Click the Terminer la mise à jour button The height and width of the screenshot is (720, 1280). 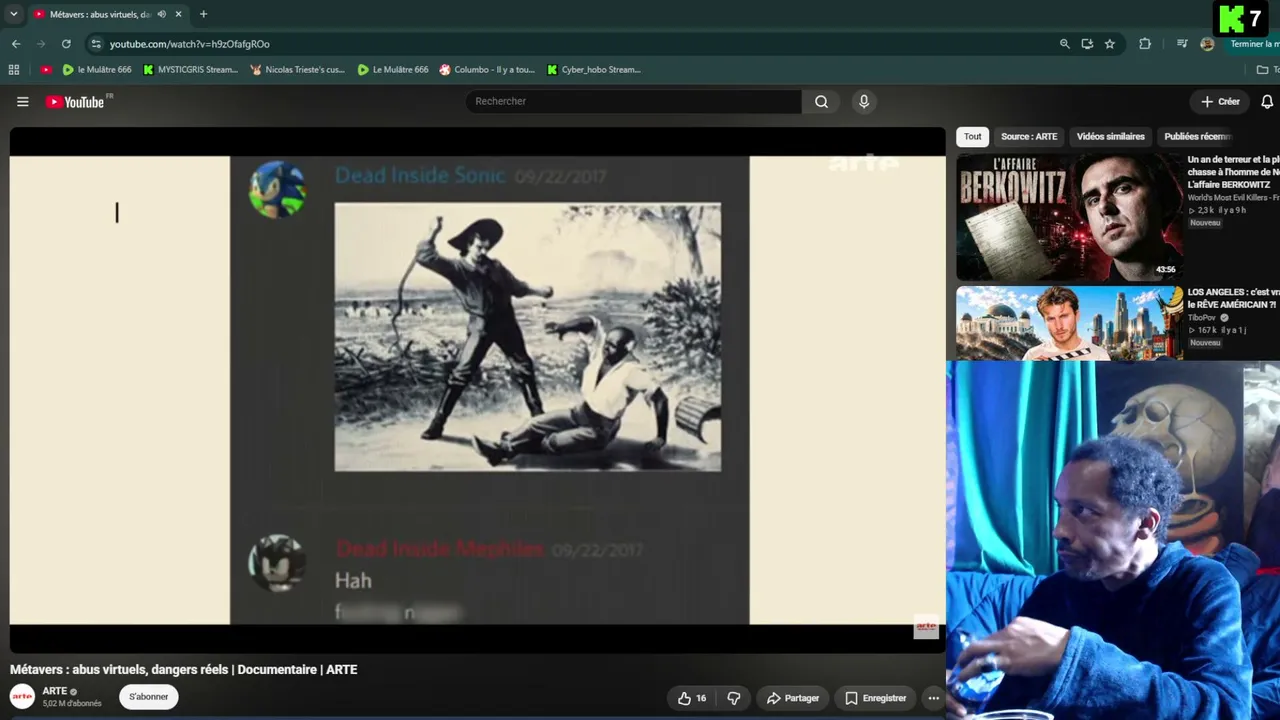1254,44
